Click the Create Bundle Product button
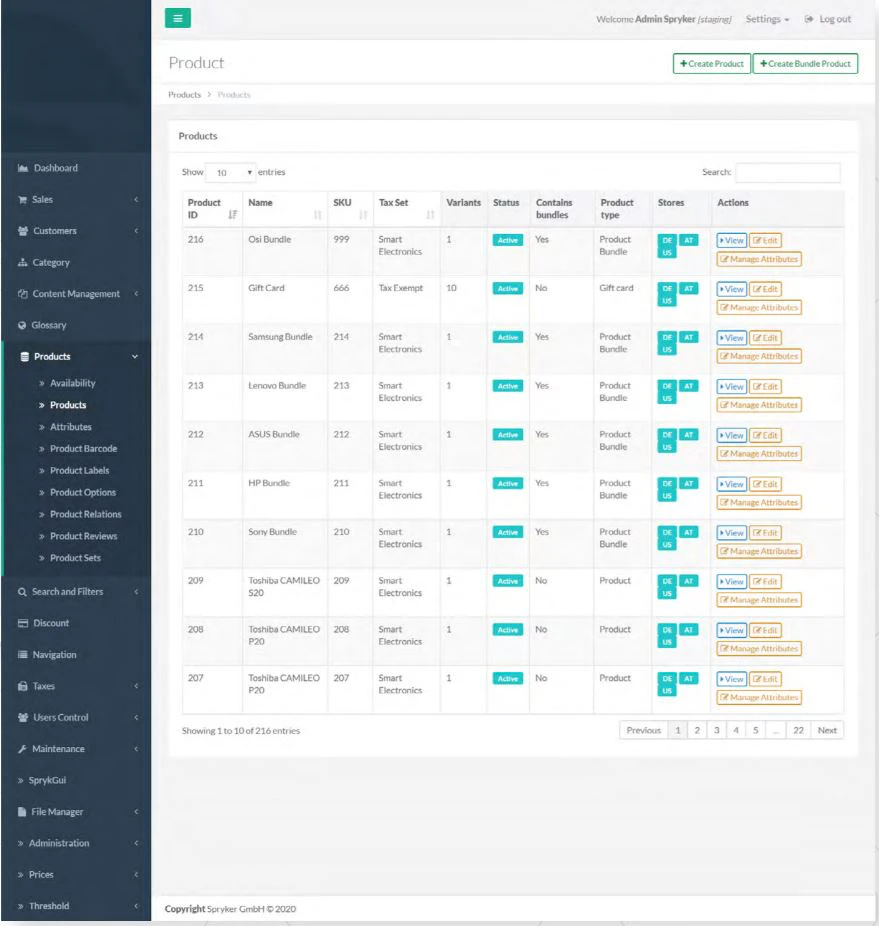The width and height of the screenshot is (879, 926). coord(804,63)
